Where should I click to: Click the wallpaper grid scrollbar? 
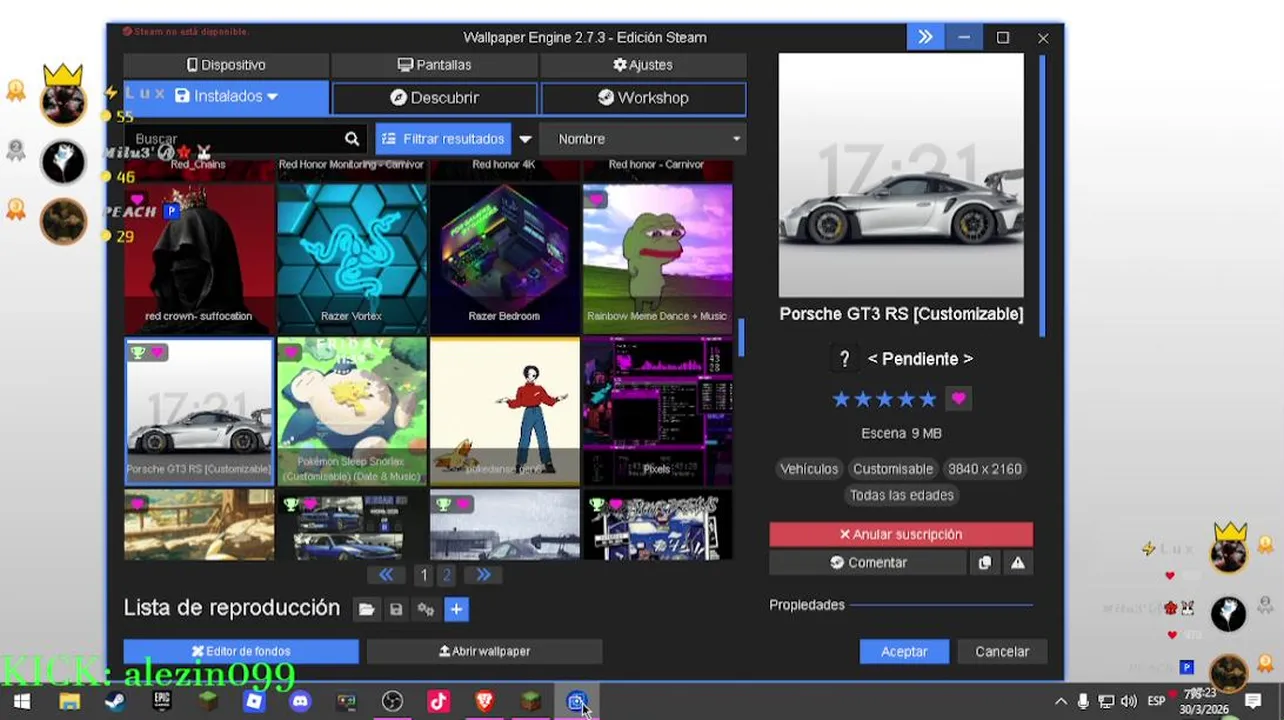point(741,338)
